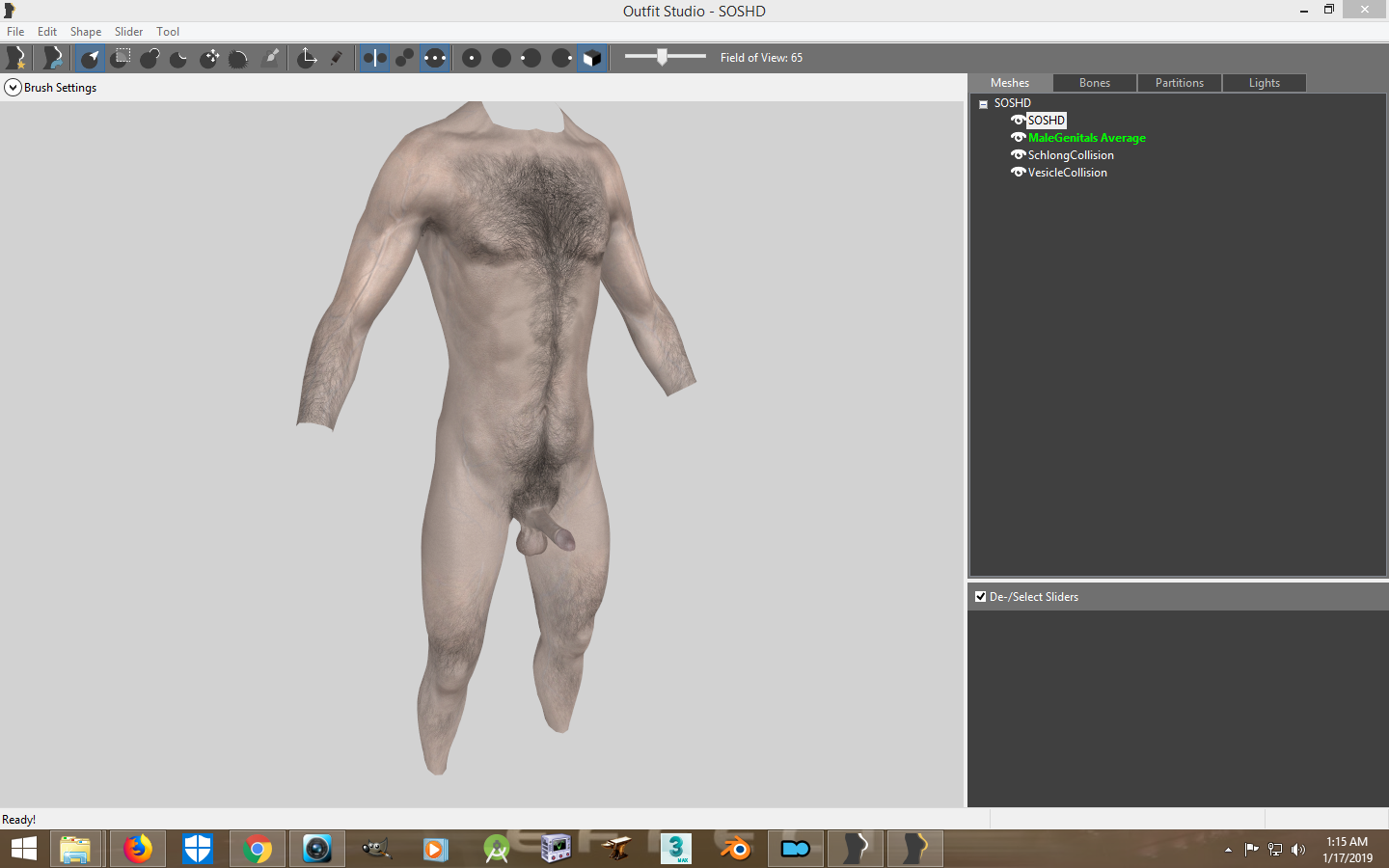Select the VesicleCollision mesh name
This screenshot has width=1389, height=868.
tap(1068, 173)
